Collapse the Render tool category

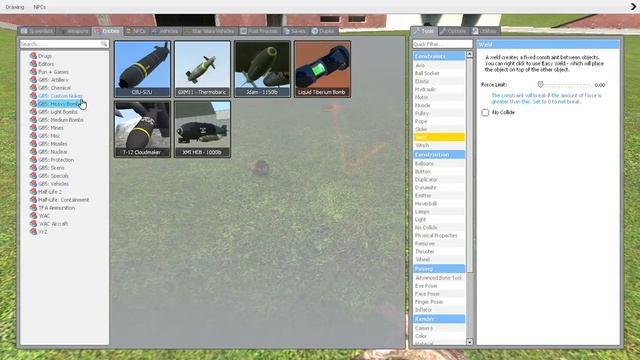439,319
